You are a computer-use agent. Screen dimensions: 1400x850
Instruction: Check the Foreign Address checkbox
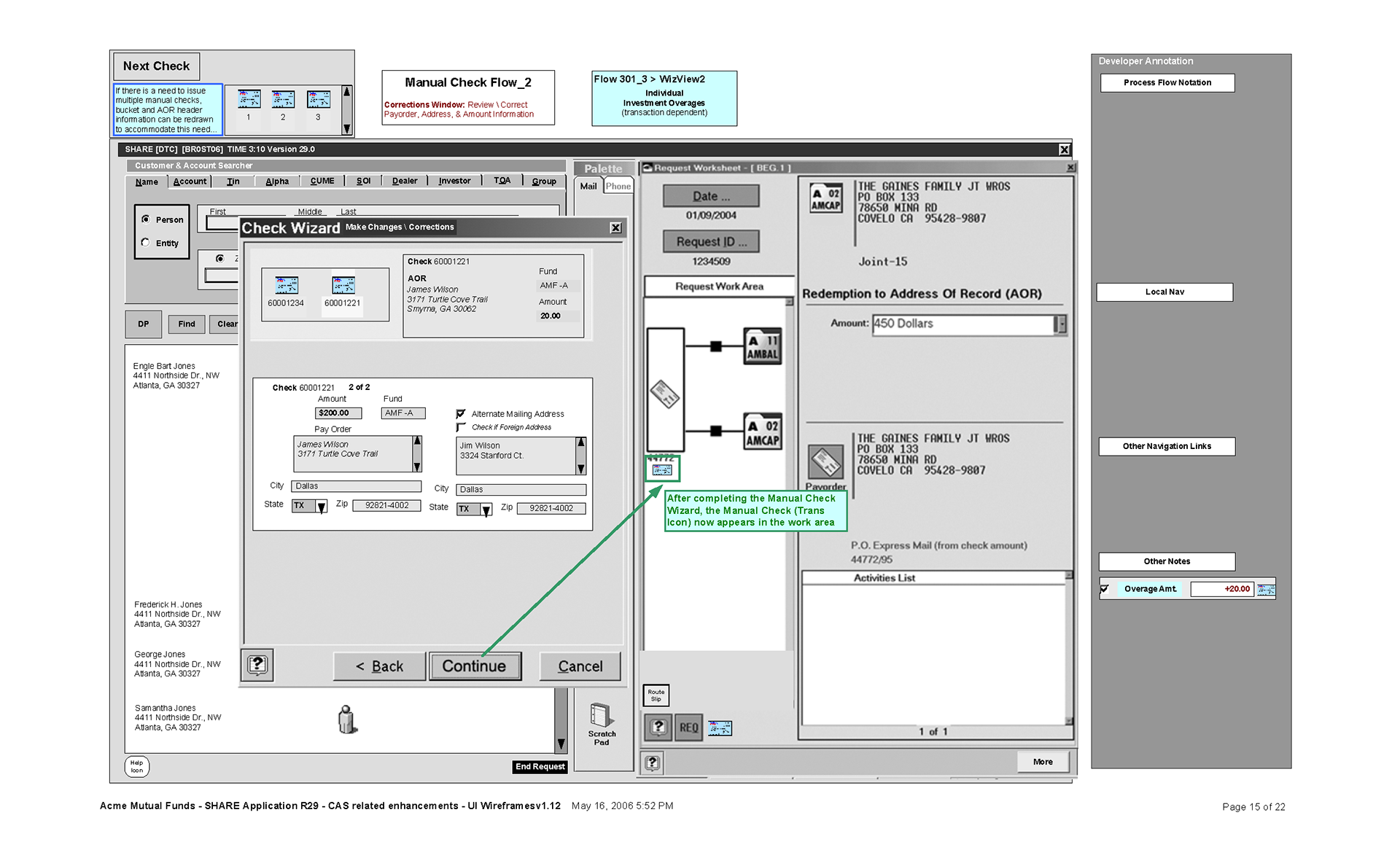click(x=461, y=427)
